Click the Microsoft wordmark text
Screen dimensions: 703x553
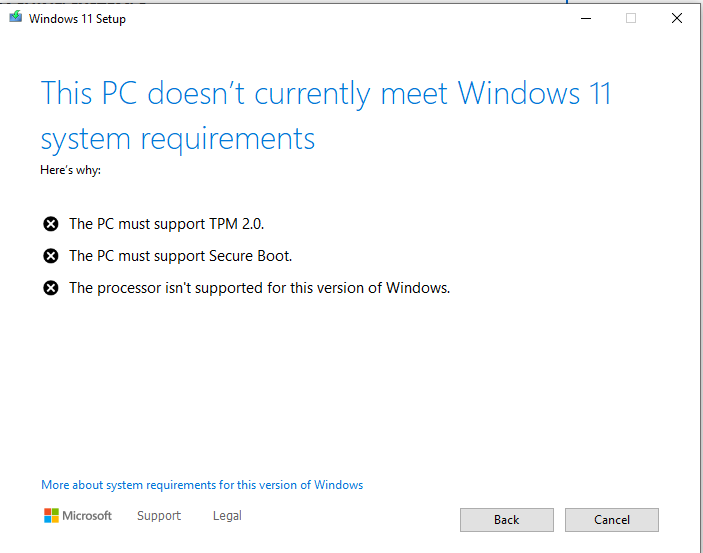tap(87, 516)
